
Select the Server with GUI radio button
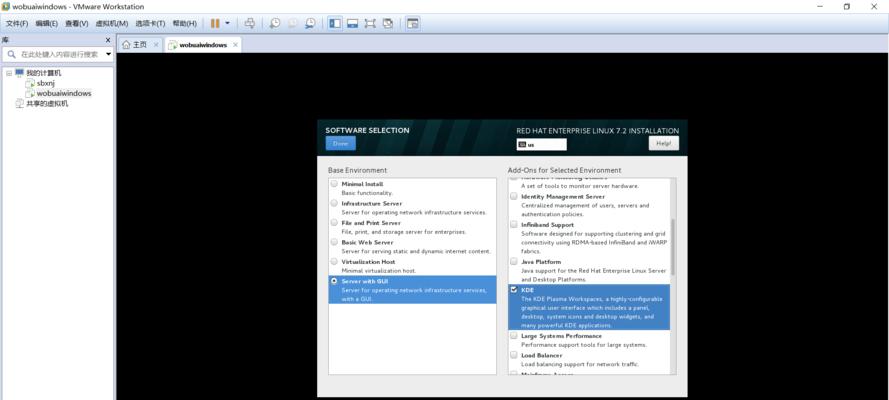[x=334, y=281]
